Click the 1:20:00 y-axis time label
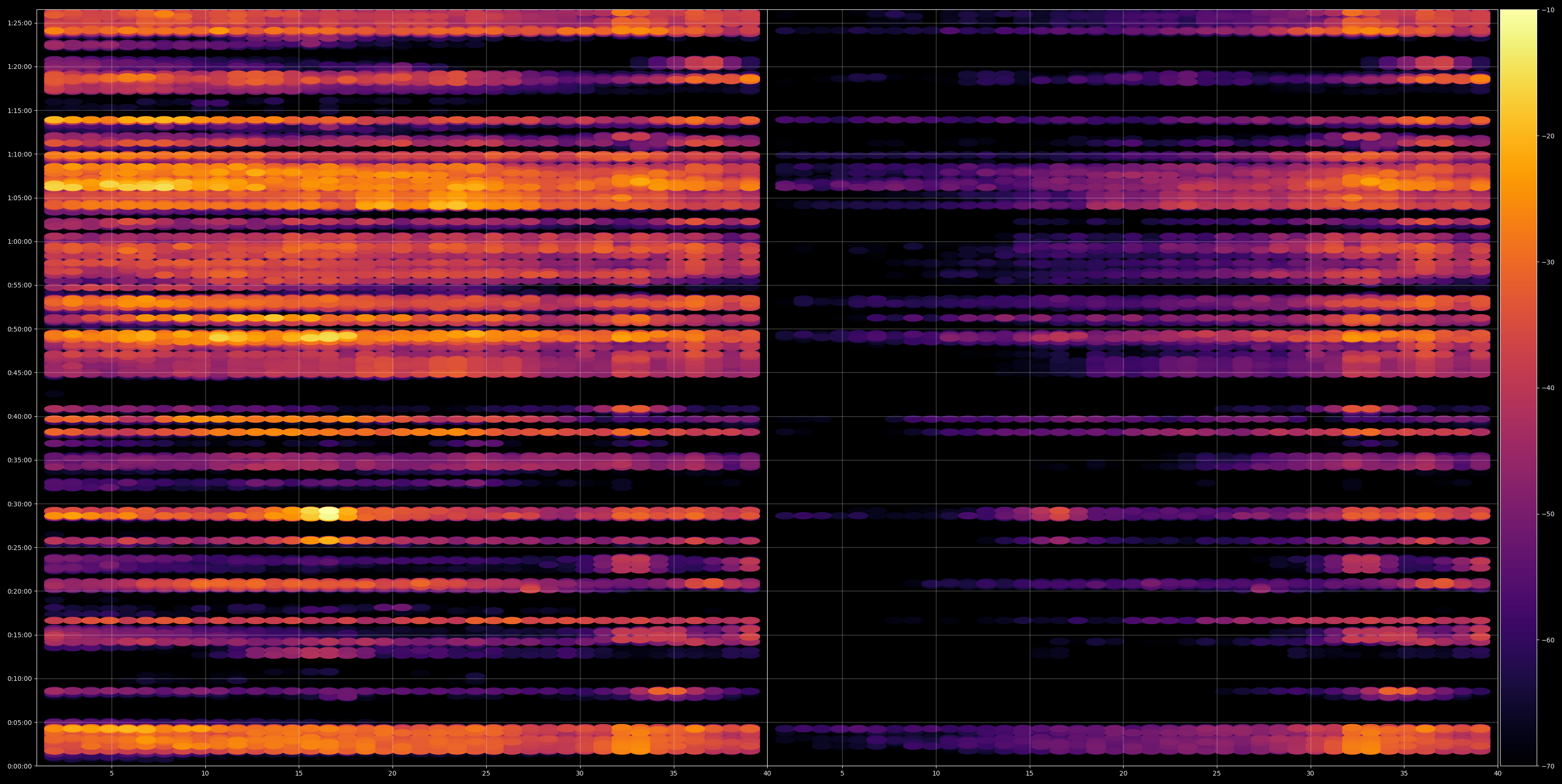 (x=19, y=67)
